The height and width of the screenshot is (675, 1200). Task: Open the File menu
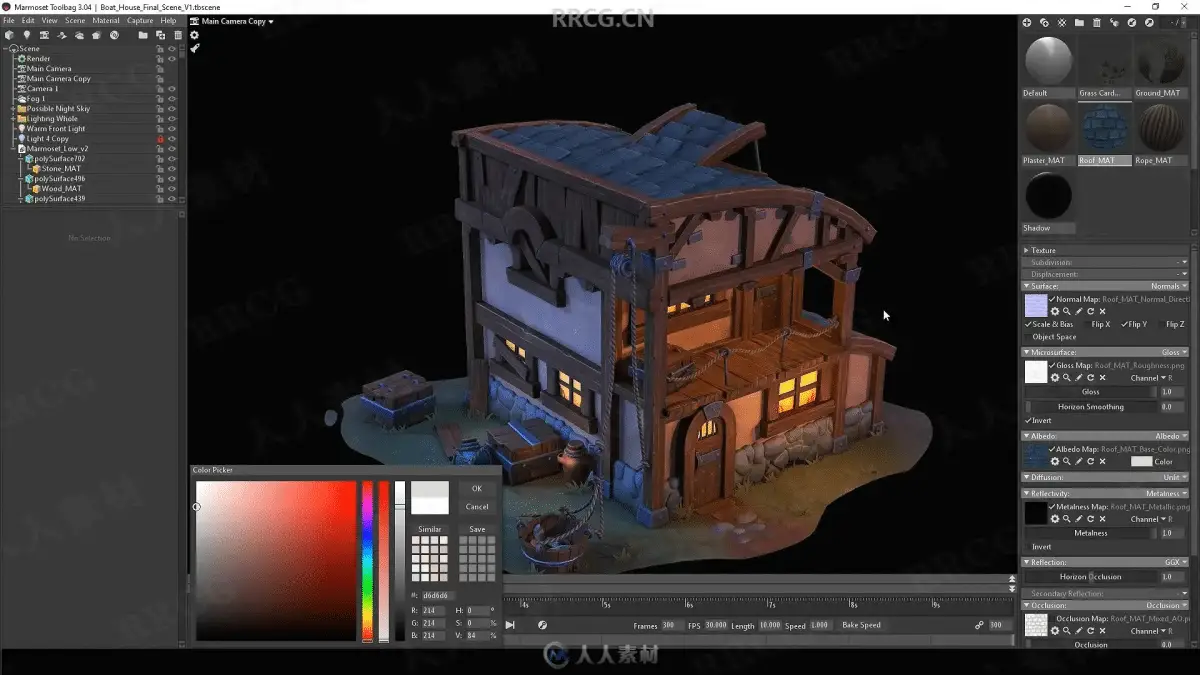pos(9,20)
